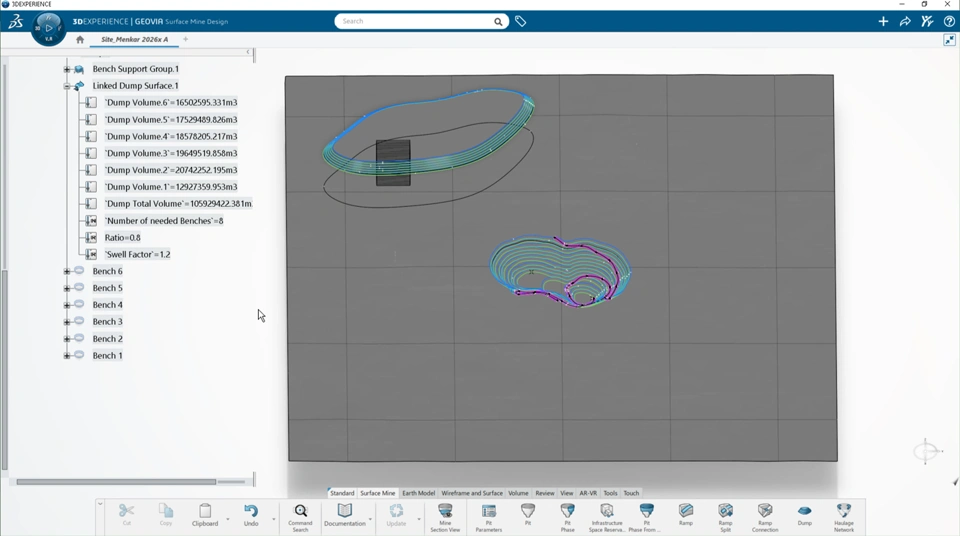Select the Dump tool
The height and width of the screenshot is (536, 960).
(804, 515)
